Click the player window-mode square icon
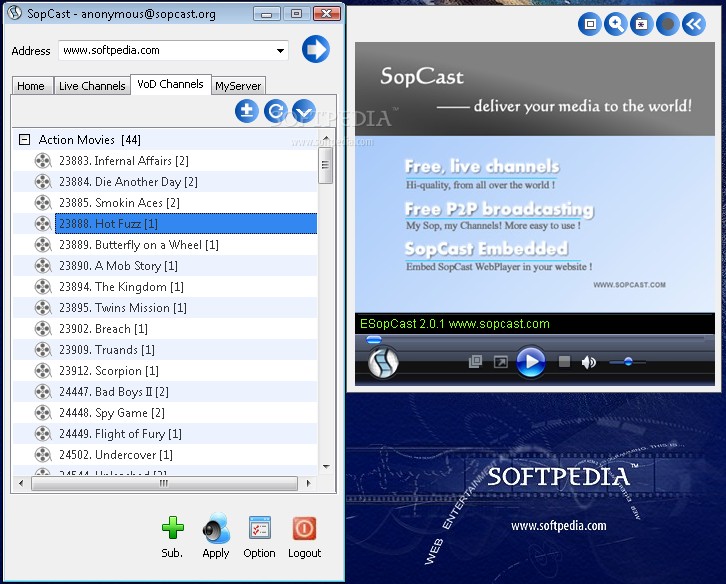The height and width of the screenshot is (584, 726). pos(590,24)
